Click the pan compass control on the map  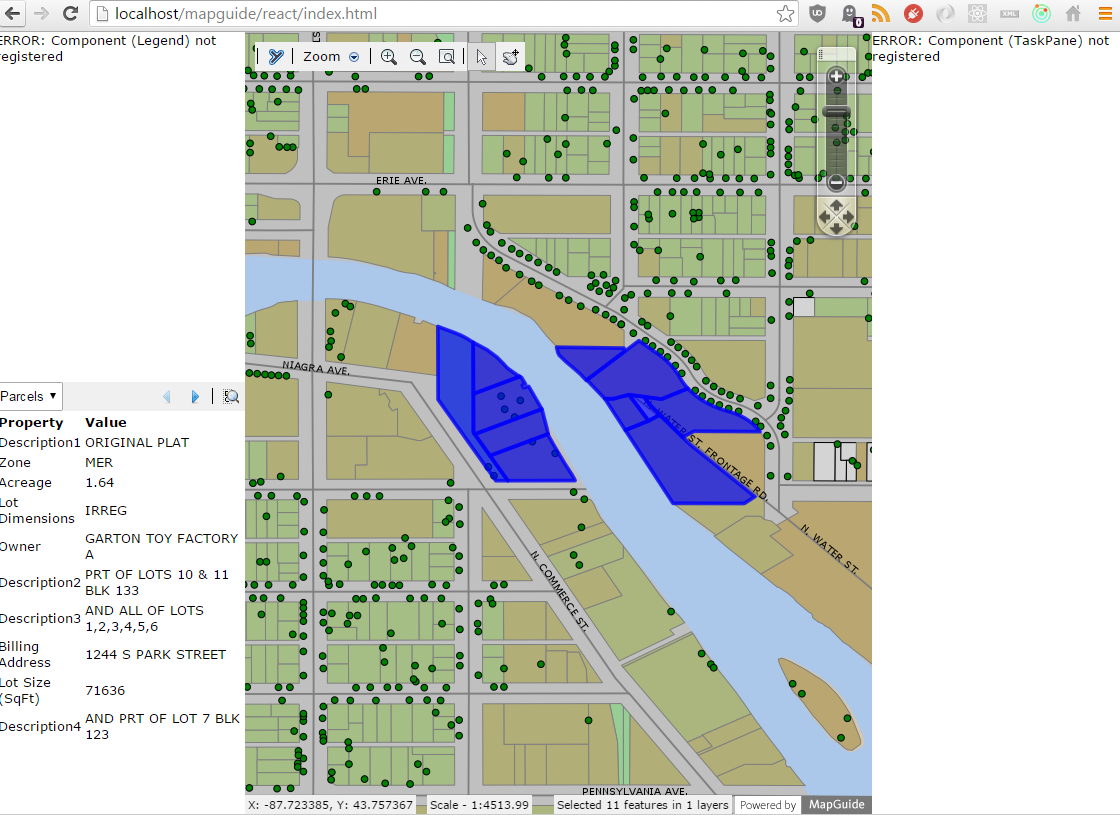pos(836,215)
